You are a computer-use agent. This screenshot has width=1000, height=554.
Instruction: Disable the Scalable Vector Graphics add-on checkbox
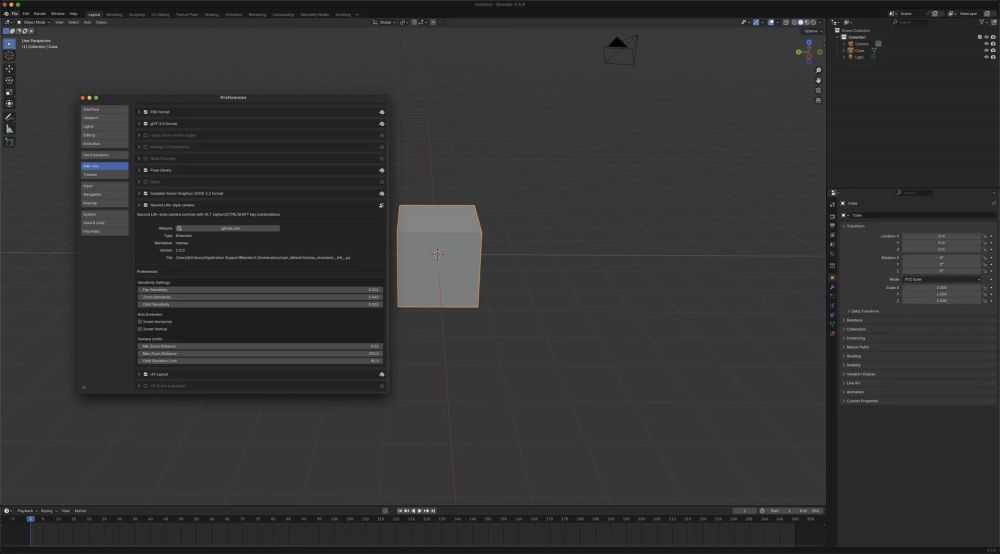click(145, 193)
